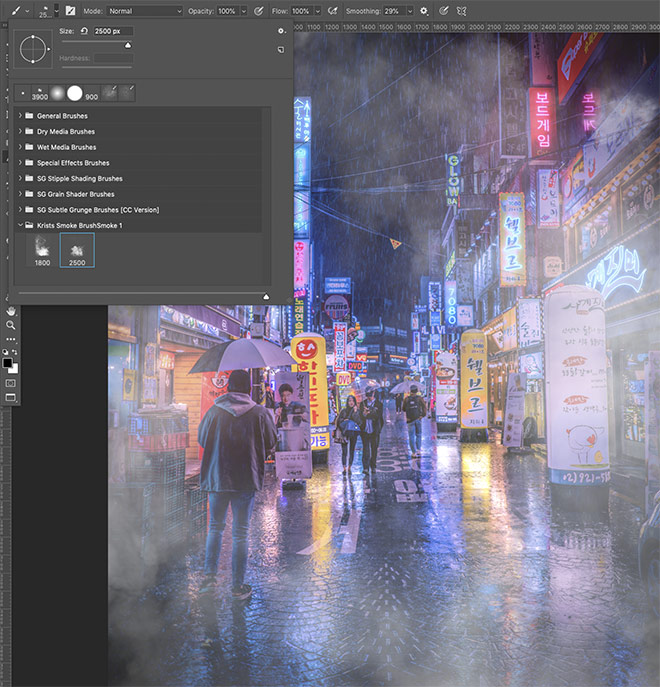Image resolution: width=660 pixels, height=687 pixels.
Task: Select the soft round recent brush
Action: pyautogui.click(x=57, y=93)
